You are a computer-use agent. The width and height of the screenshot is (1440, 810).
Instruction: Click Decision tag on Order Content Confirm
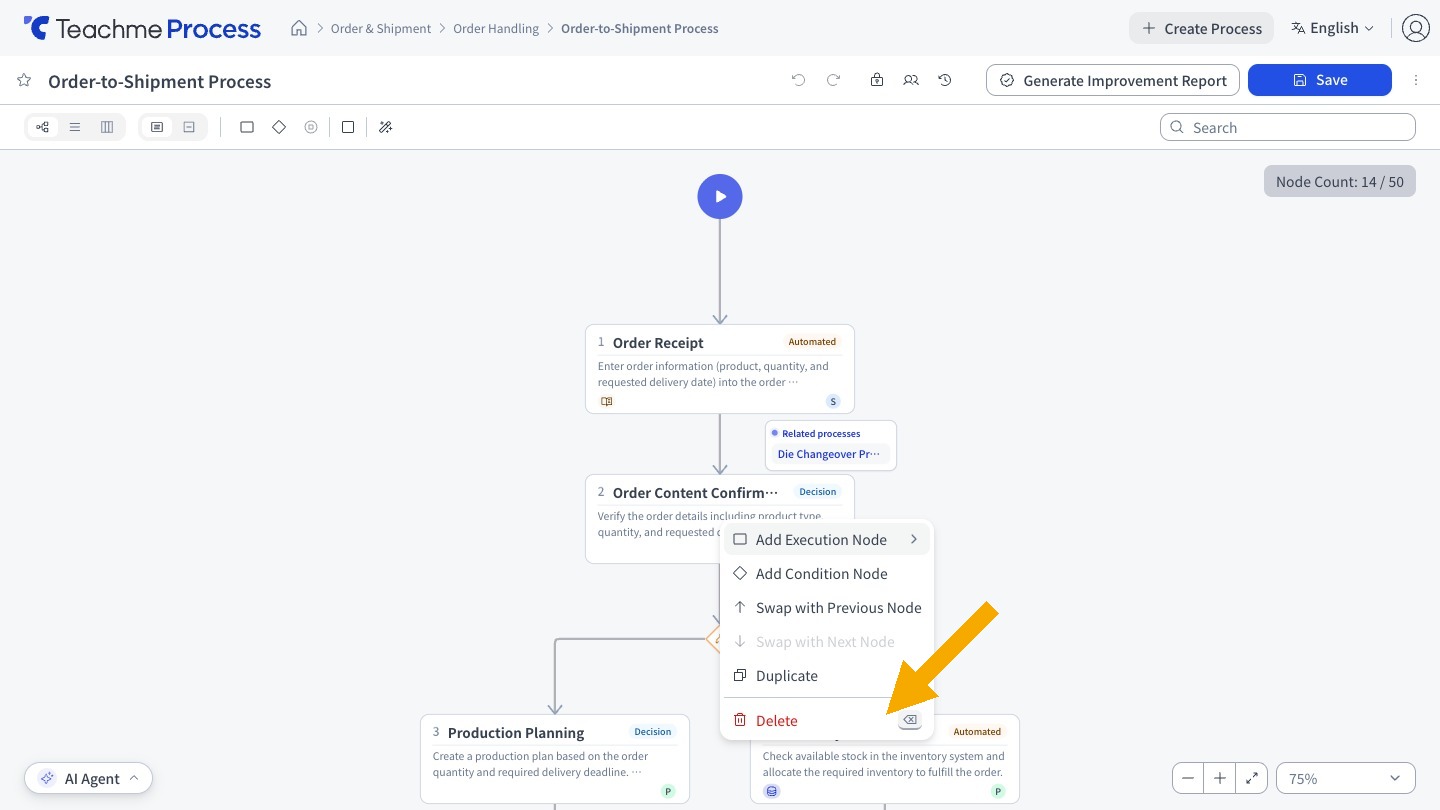pos(818,492)
